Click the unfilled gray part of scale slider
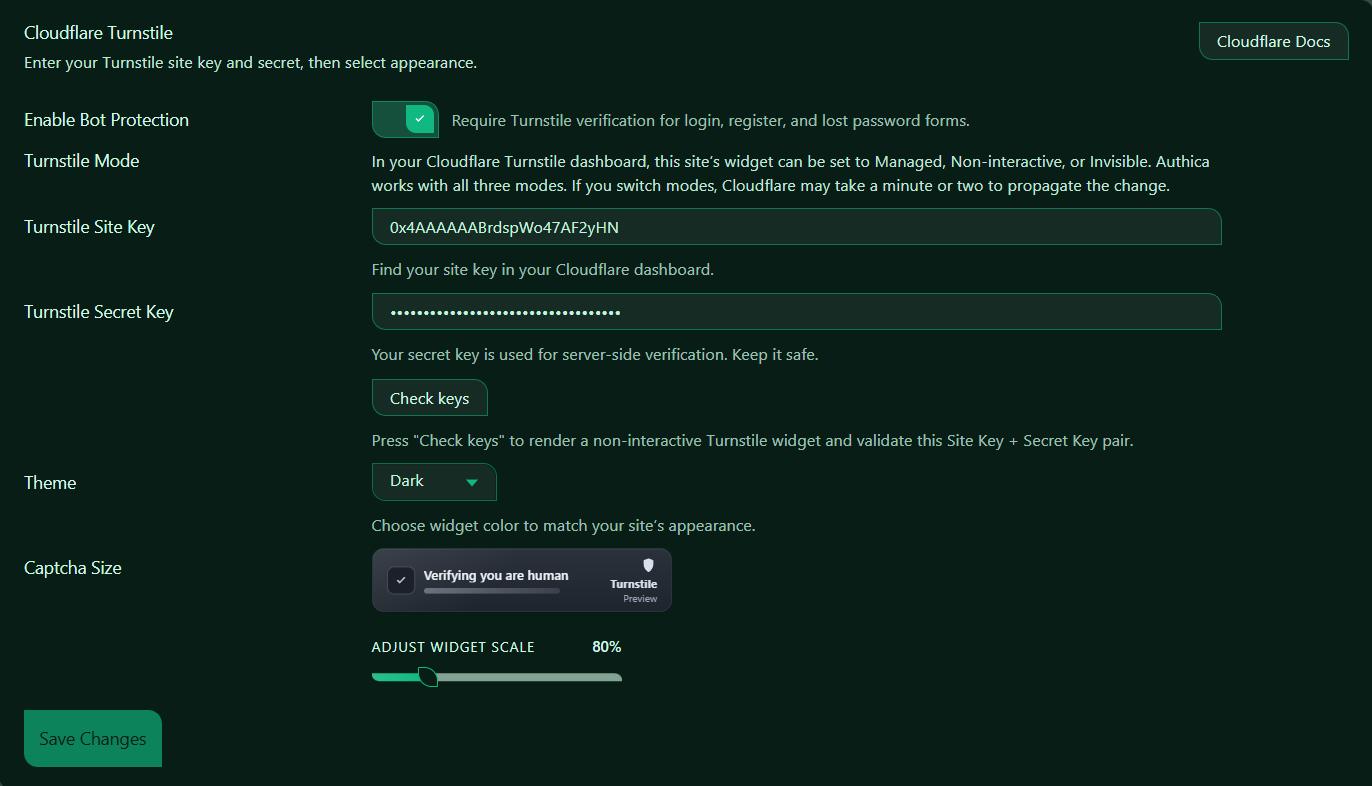The height and width of the screenshot is (786, 1372). pos(530,677)
